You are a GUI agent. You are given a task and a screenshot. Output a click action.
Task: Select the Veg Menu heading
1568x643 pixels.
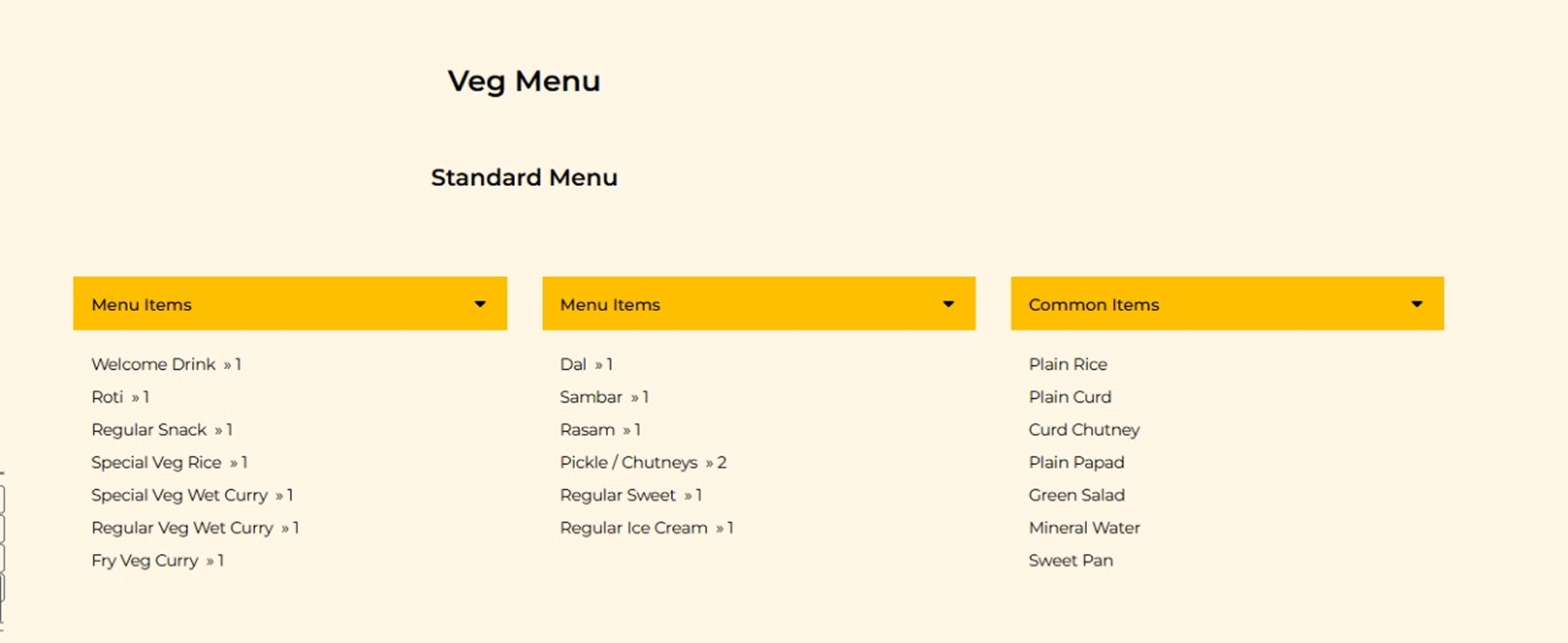pos(524,81)
